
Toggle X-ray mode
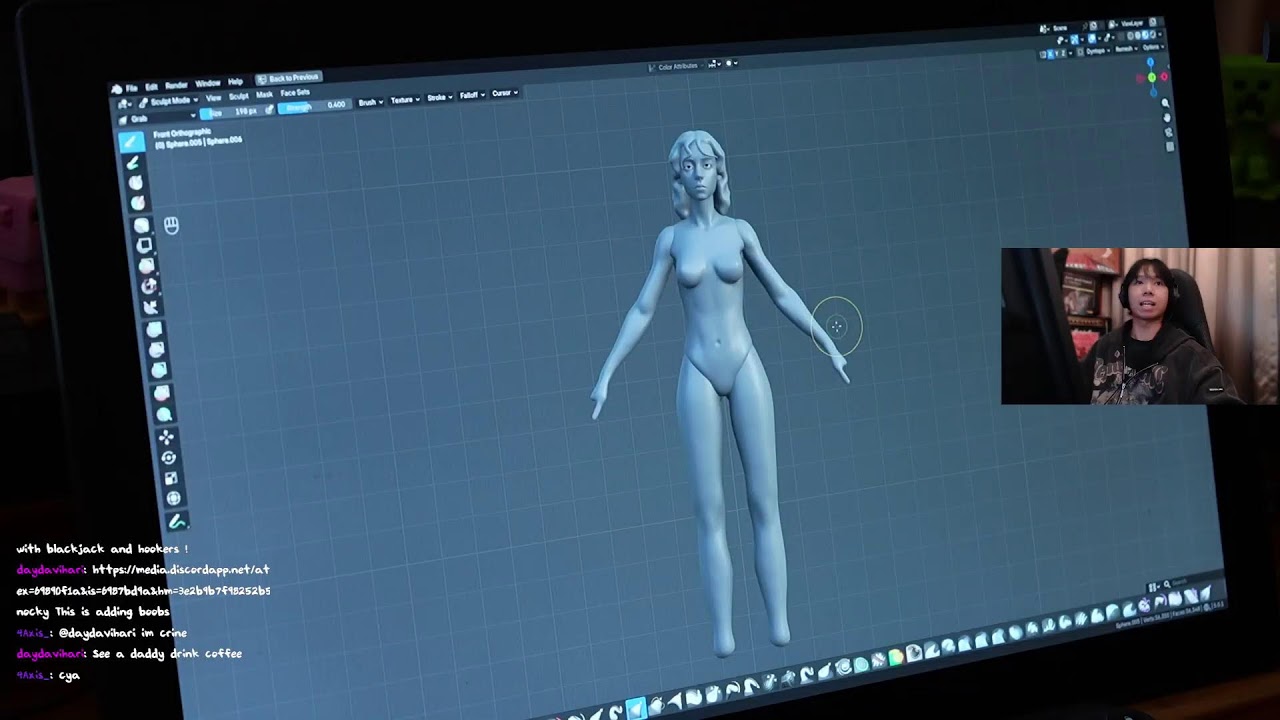(1120, 37)
